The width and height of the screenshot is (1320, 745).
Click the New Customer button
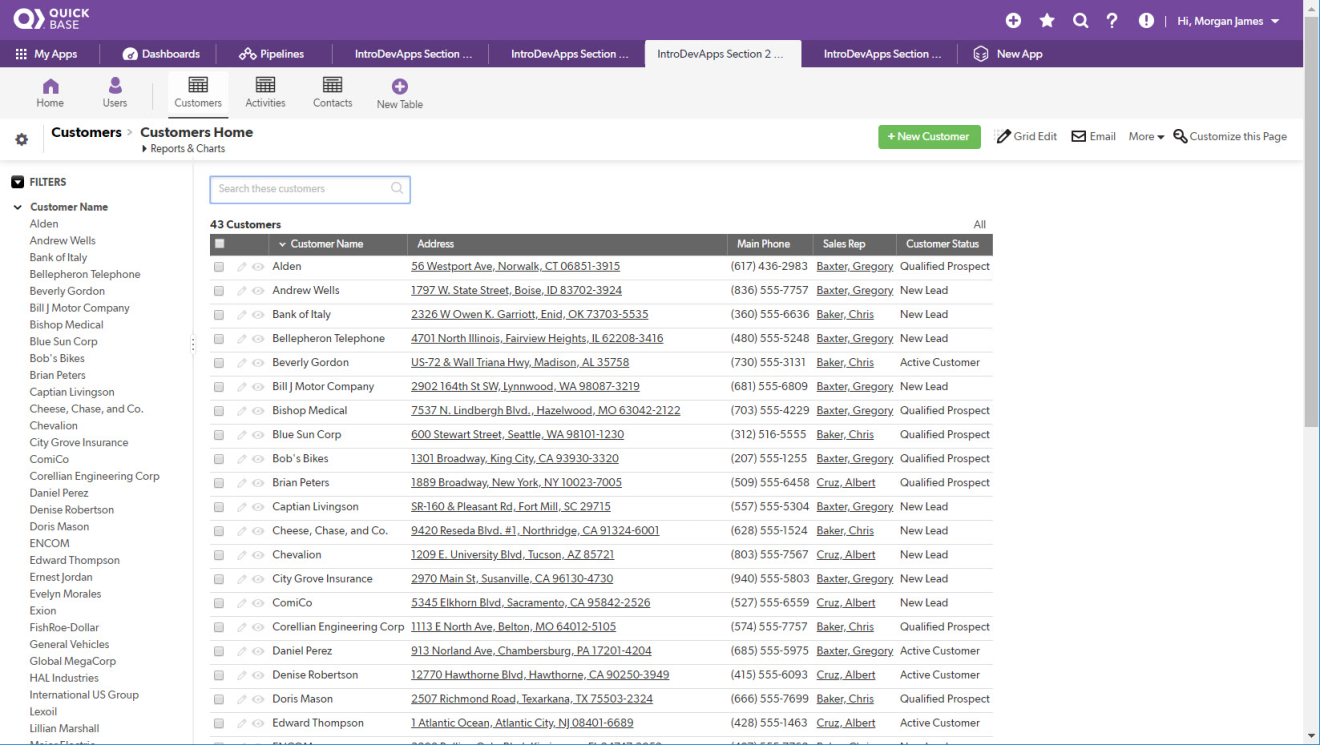point(929,137)
